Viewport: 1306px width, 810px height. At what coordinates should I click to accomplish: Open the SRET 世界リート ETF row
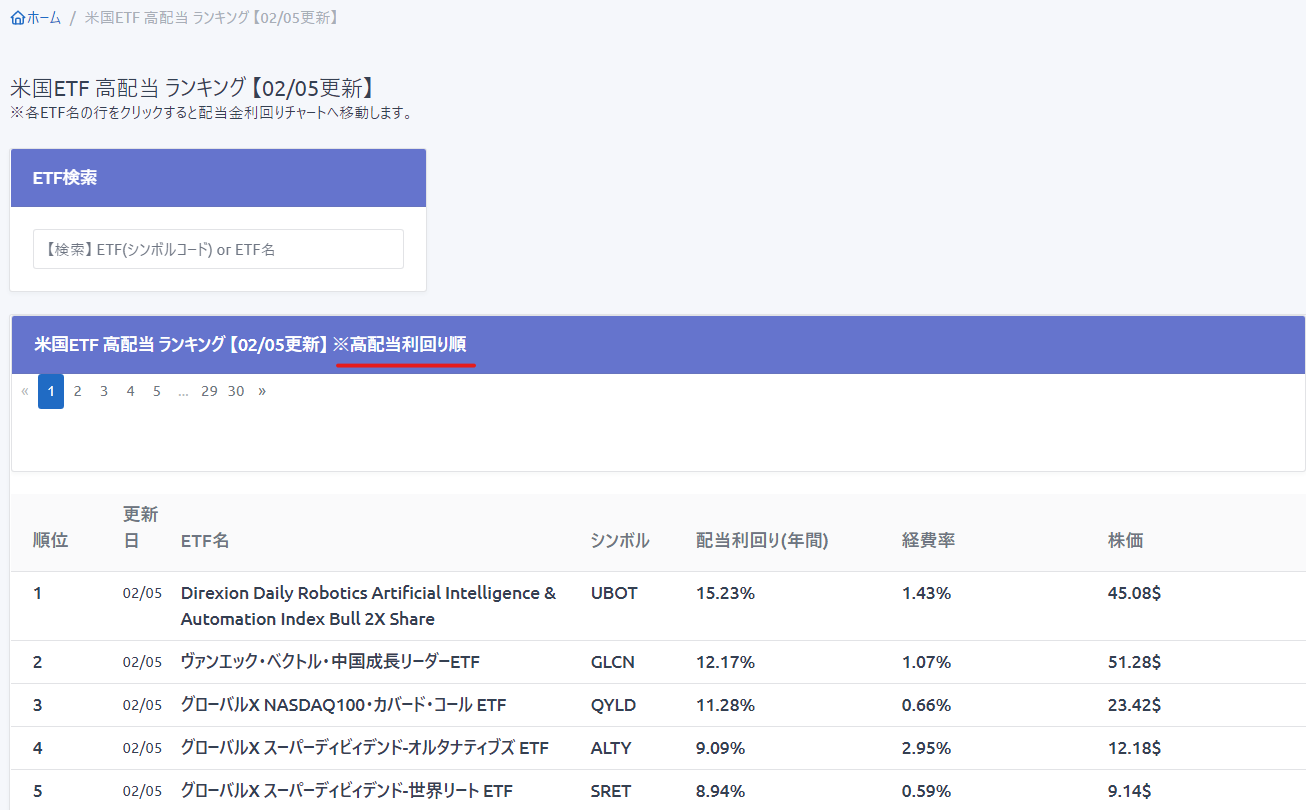tap(346, 791)
